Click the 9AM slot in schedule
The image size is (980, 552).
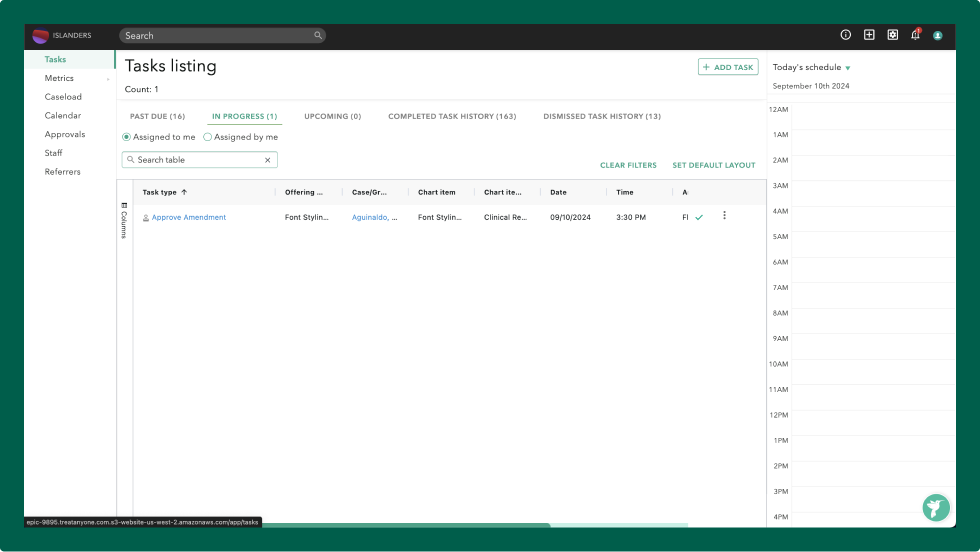tap(873, 346)
